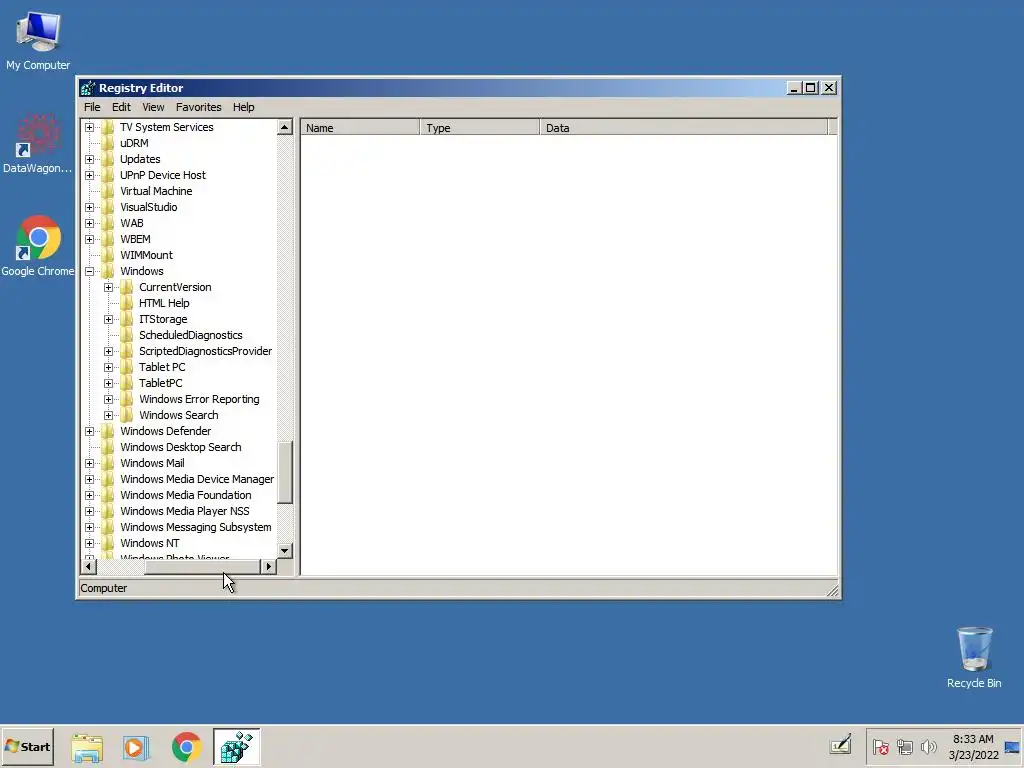This screenshot has width=1024, height=768.
Task: Click the Windows Mail folder icon
Action: pyautogui.click(x=108, y=463)
